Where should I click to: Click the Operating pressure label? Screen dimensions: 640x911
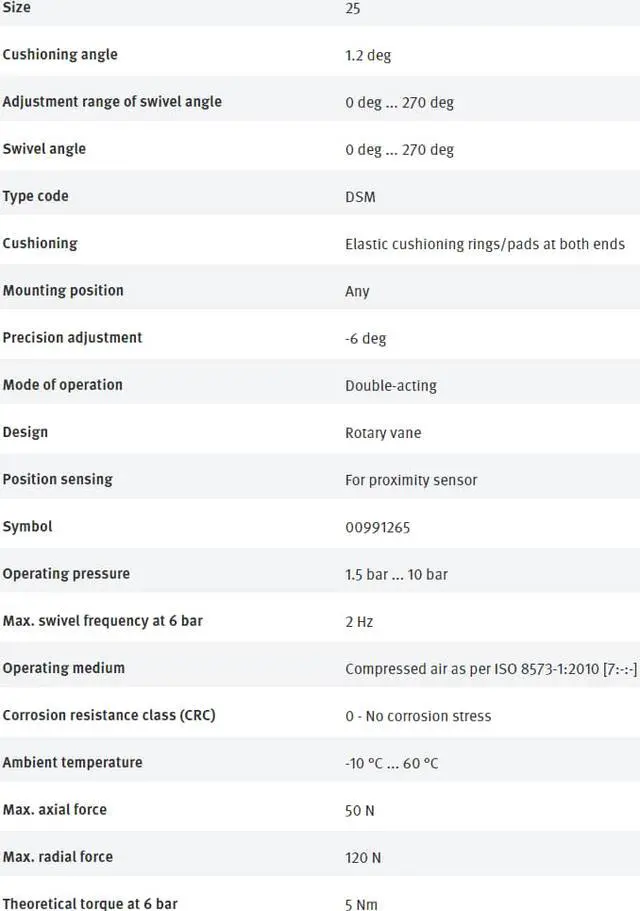[66, 573]
